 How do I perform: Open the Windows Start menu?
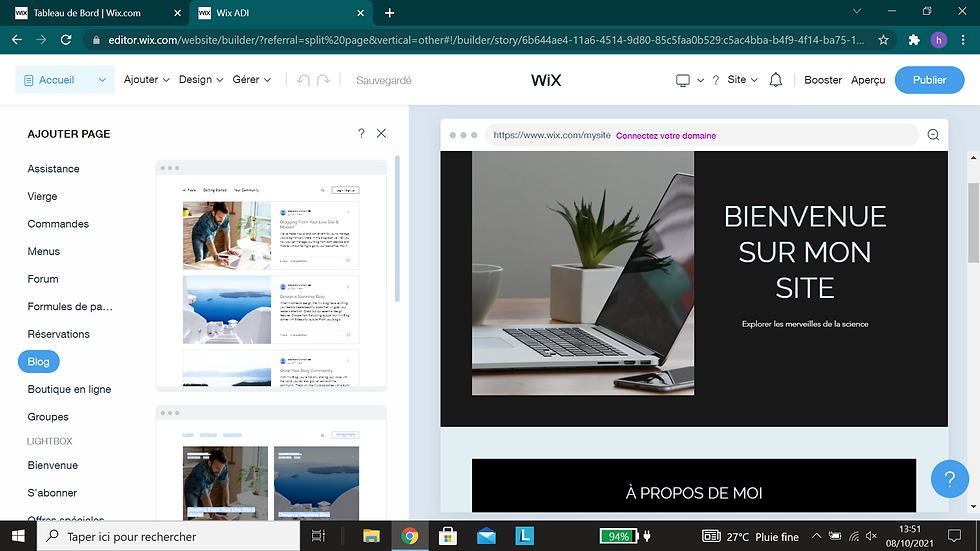tap(18, 536)
